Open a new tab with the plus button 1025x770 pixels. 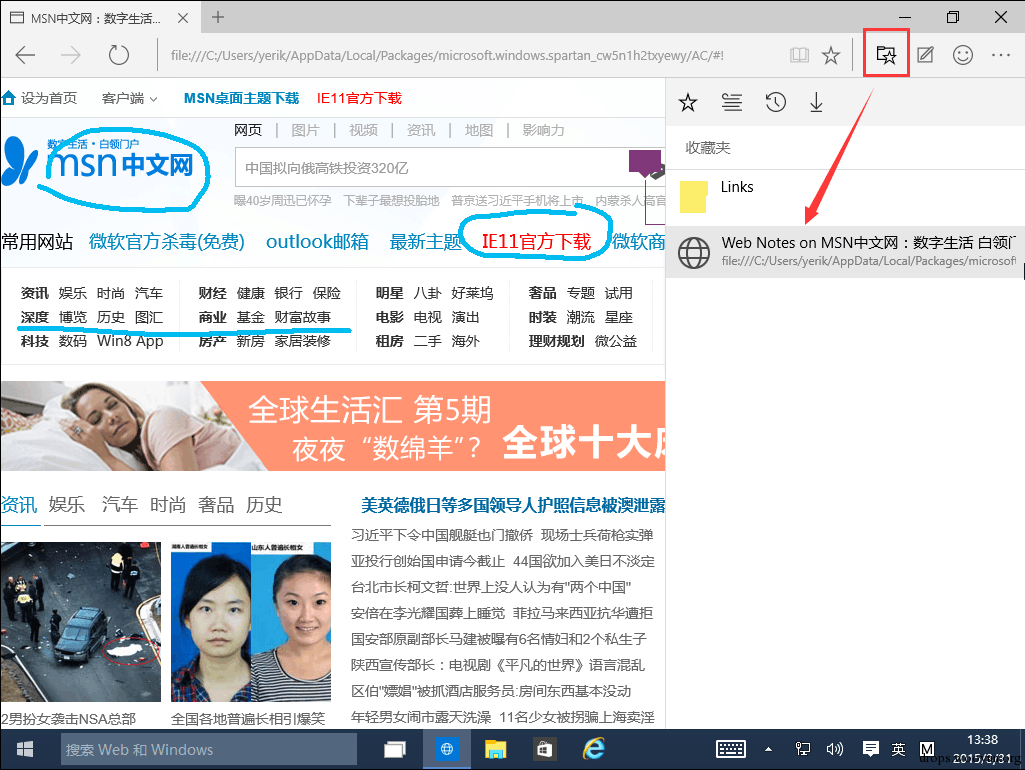(x=218, y=18)
